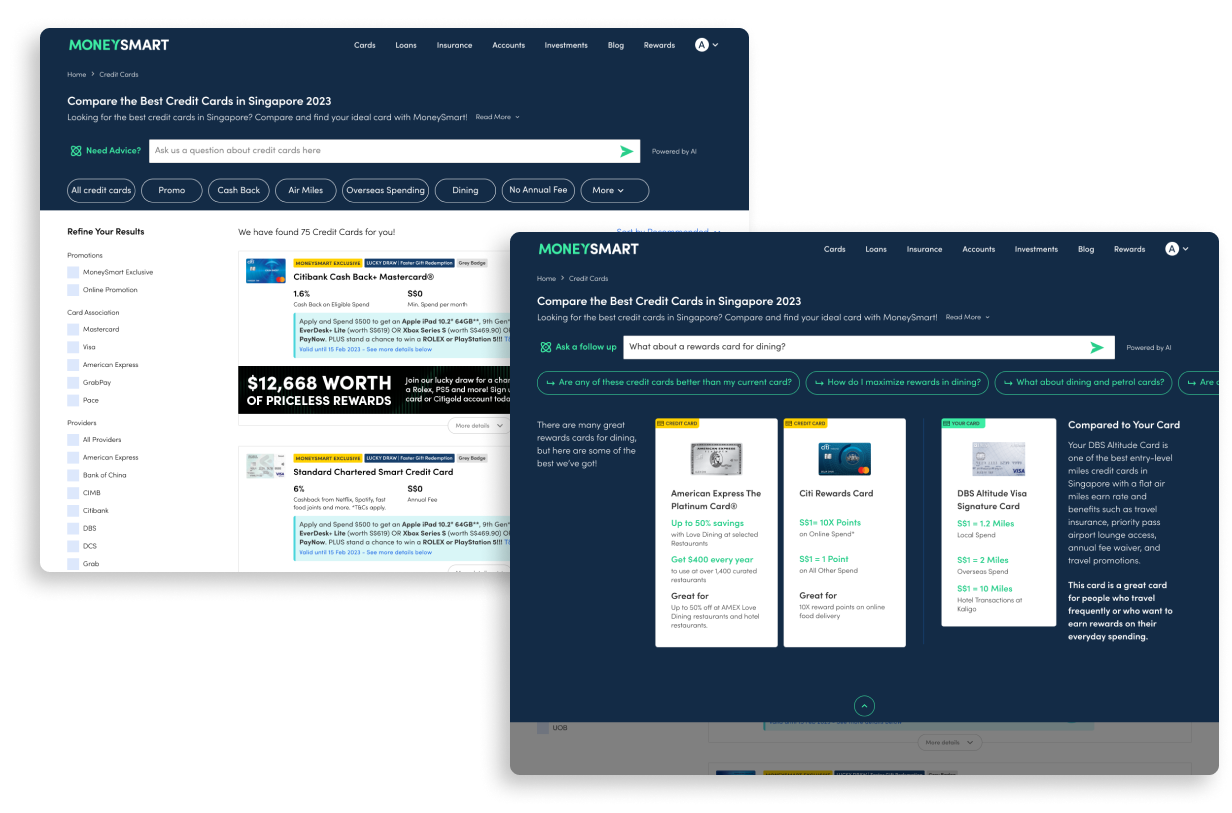
Task: Tick the Bank of China provider checkbox
Action: coord(73,475)
